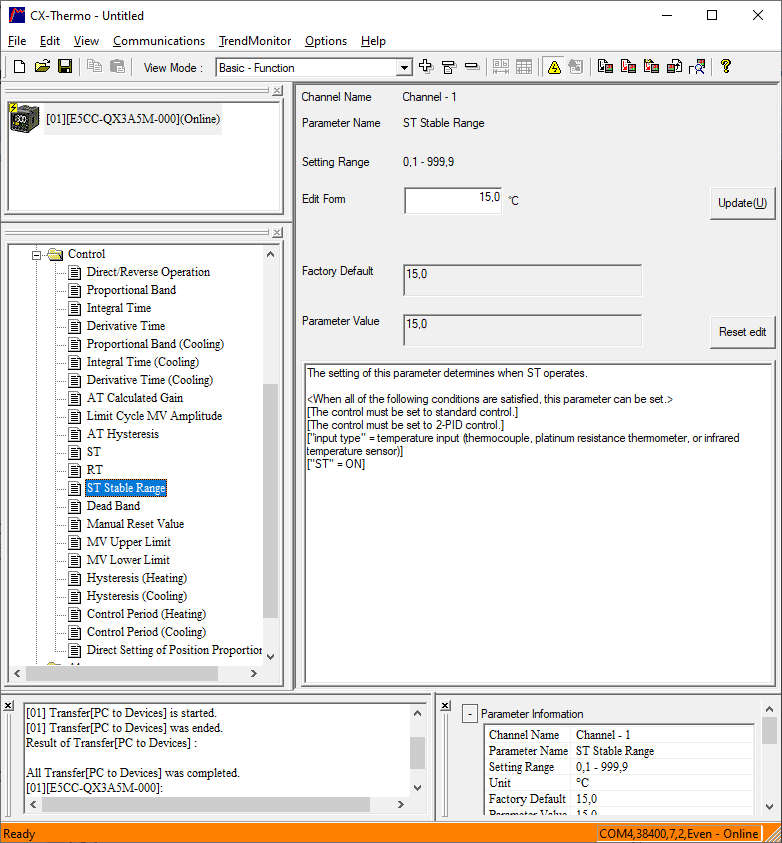The image size is (782, 843).
Task: Click the Edit Form value field
Action: [453, 200]
